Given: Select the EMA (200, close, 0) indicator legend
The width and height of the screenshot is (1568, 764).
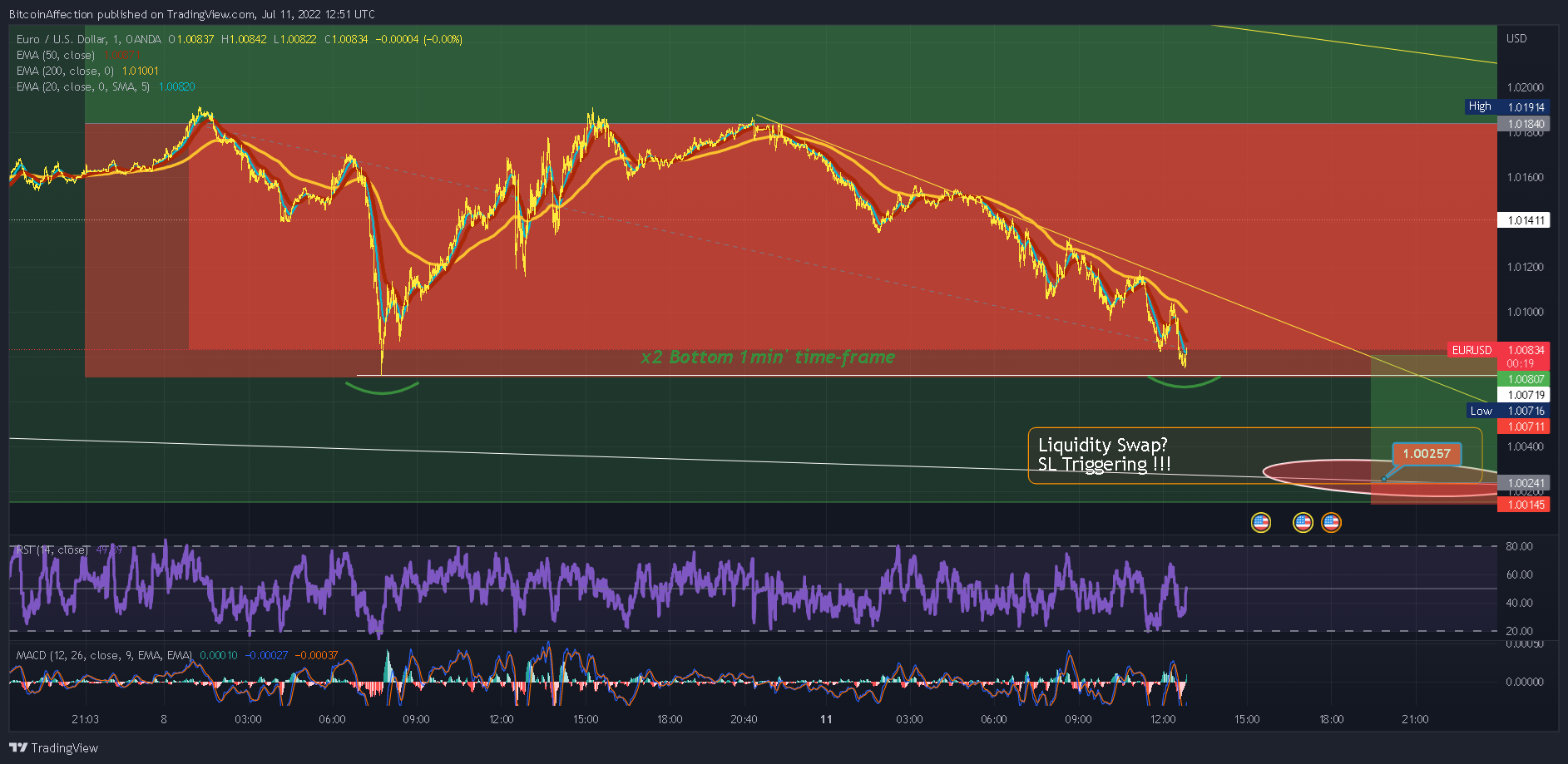Looking at the screenshot, I should pyautogui.click(x=65, y=71).
